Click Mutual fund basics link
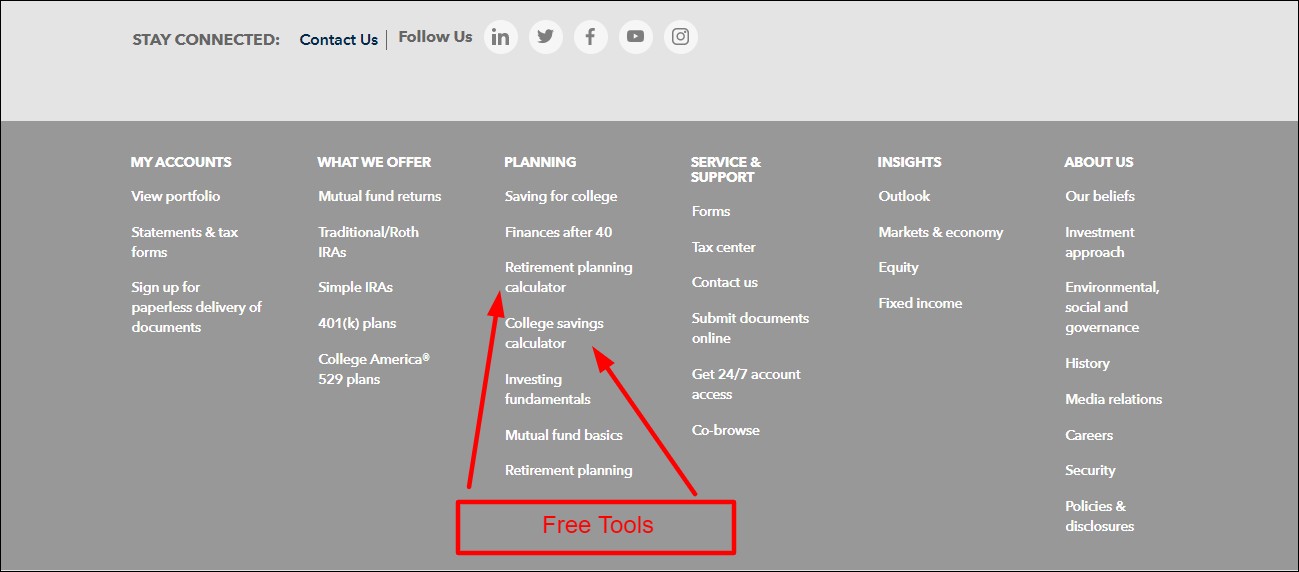This screenshot has height=572, width=1299. coord(563,435)
